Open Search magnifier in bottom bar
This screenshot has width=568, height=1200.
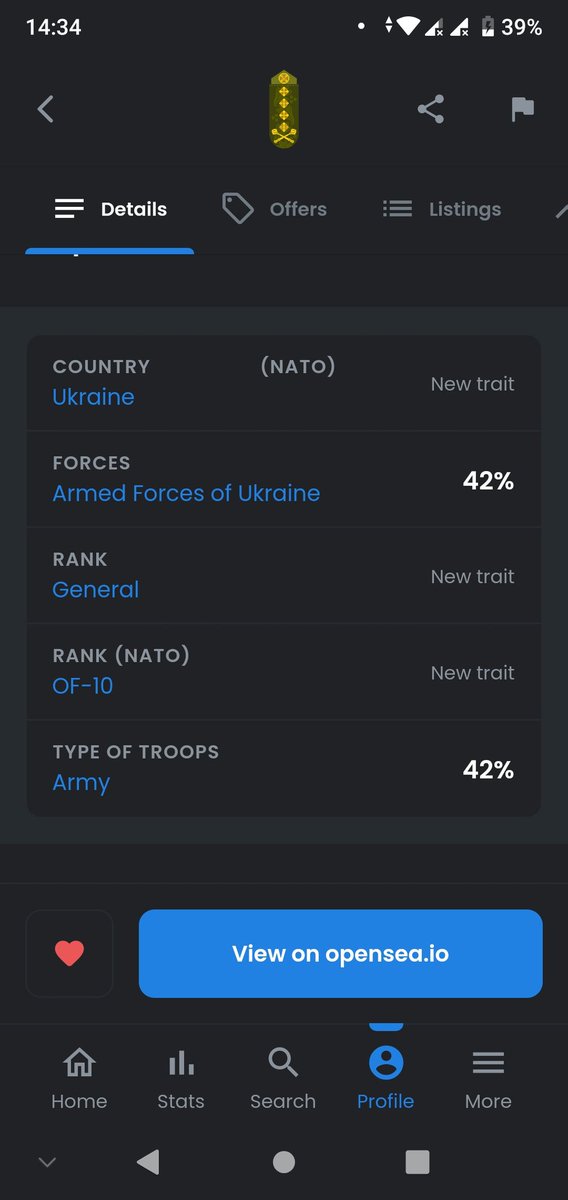click(x=283, y=1079)
